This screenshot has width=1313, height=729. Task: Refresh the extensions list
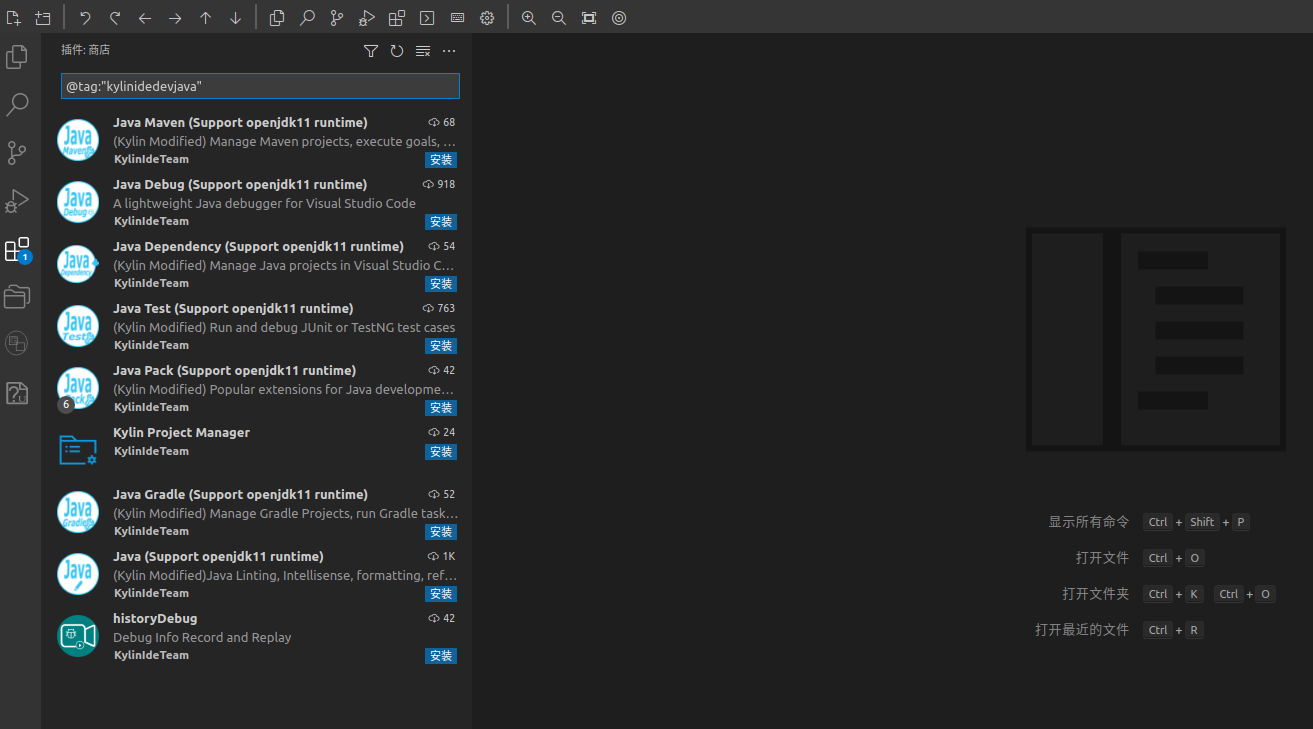397,51
